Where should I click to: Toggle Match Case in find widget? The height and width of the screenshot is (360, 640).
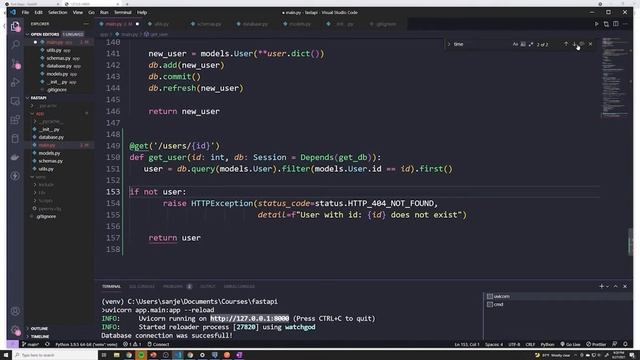(x=515, y=44)
